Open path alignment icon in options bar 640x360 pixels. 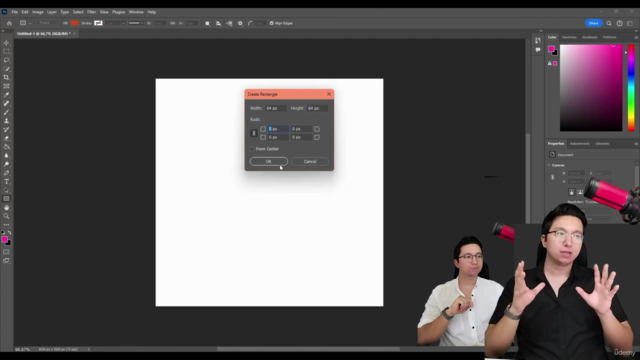click(x=218, y=23)
